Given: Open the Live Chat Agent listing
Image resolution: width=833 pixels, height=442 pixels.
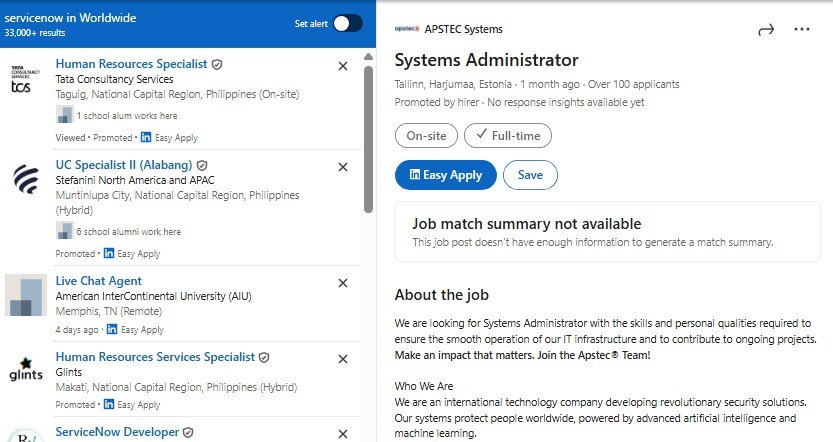Looking at the screenshot, I should pos(99,280).
